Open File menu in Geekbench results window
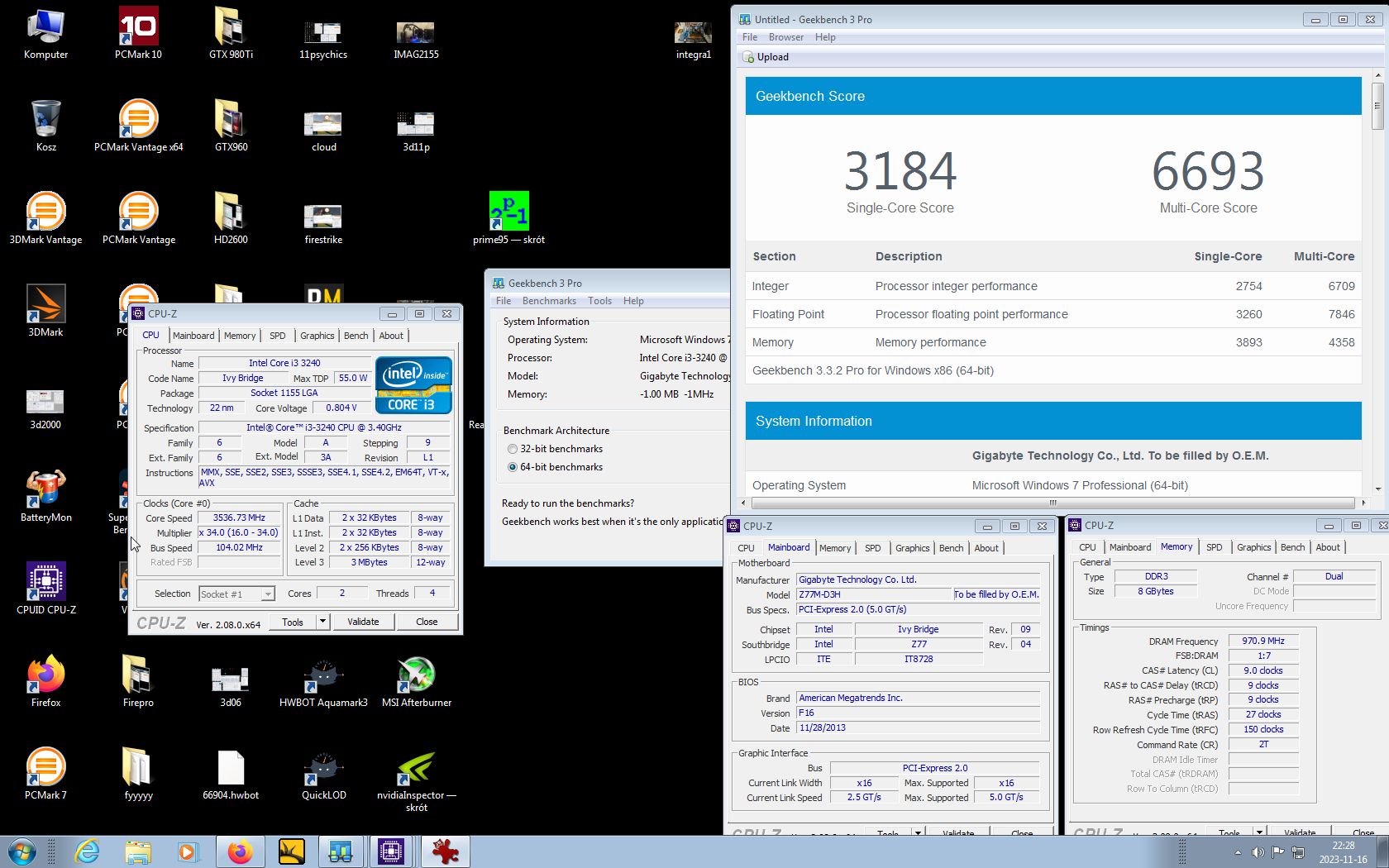Screen dimensions: 1389x868 pos(750,37)
